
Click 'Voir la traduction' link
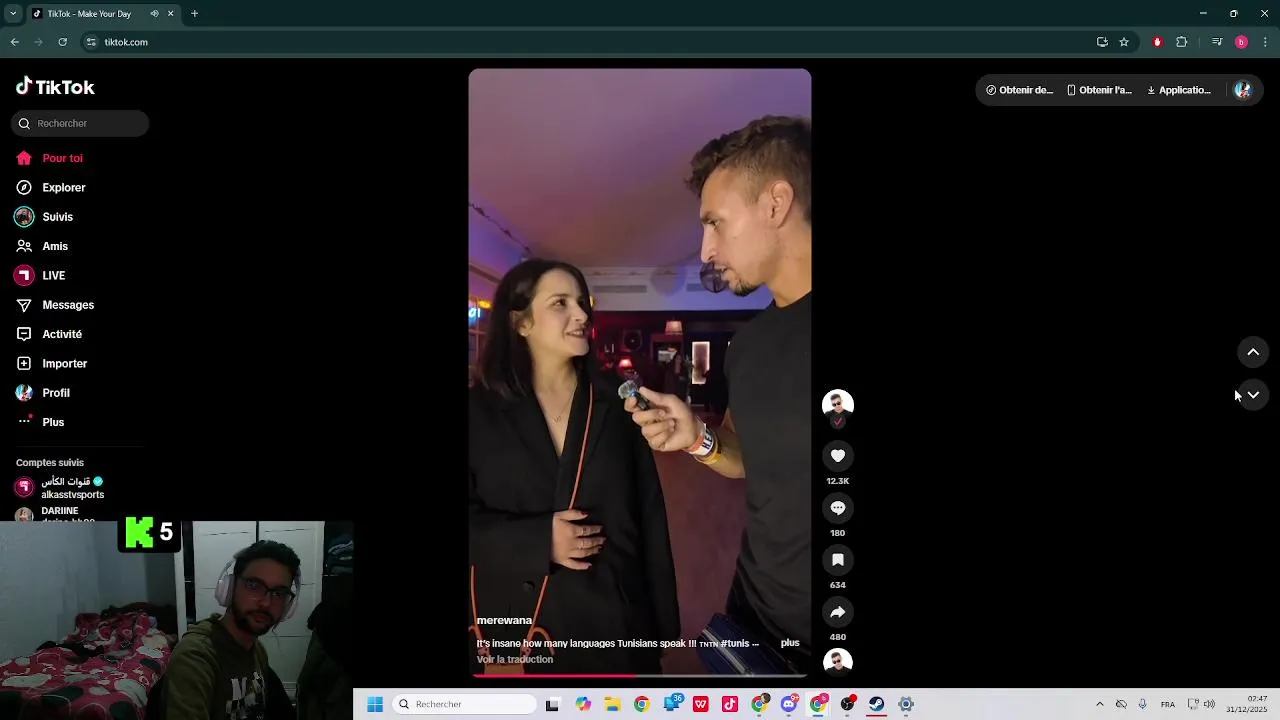click(x=515, y=659)
